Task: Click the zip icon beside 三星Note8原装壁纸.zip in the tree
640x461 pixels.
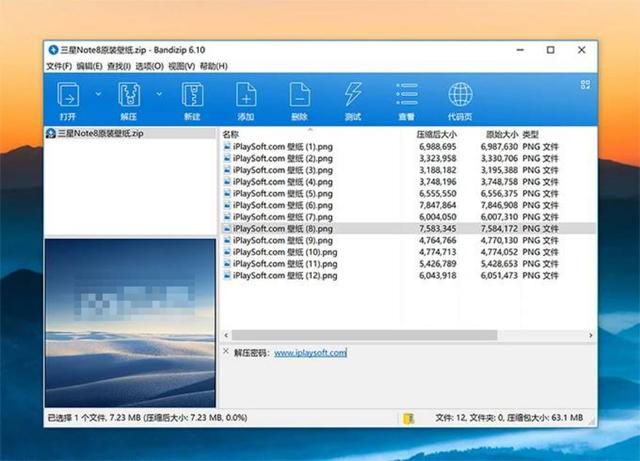Action: click(x=51, y=133)
